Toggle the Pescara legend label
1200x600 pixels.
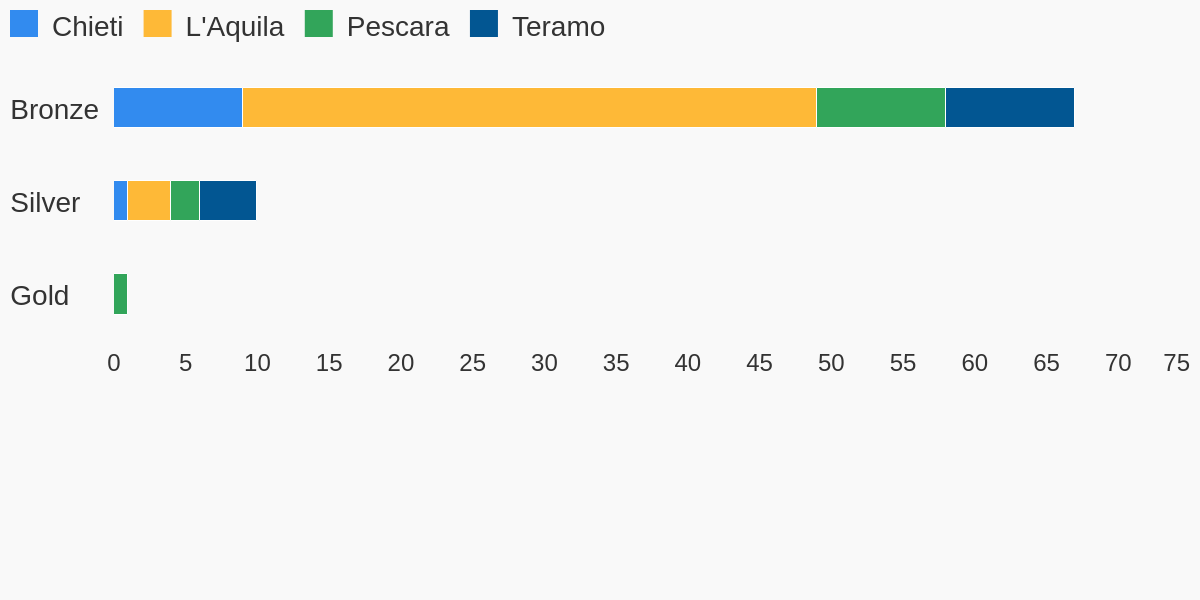[x=398, y=27]
